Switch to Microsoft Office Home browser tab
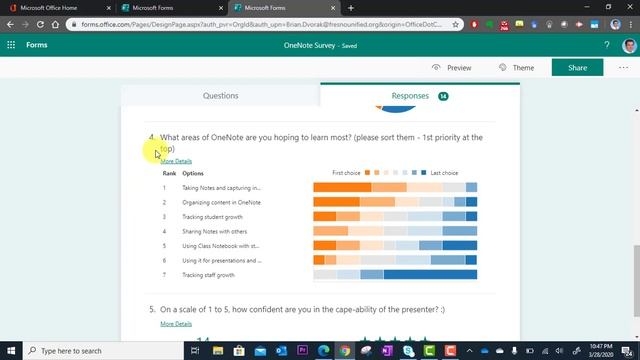This screenshot has width=640, height=360. [x=60, y=8]
